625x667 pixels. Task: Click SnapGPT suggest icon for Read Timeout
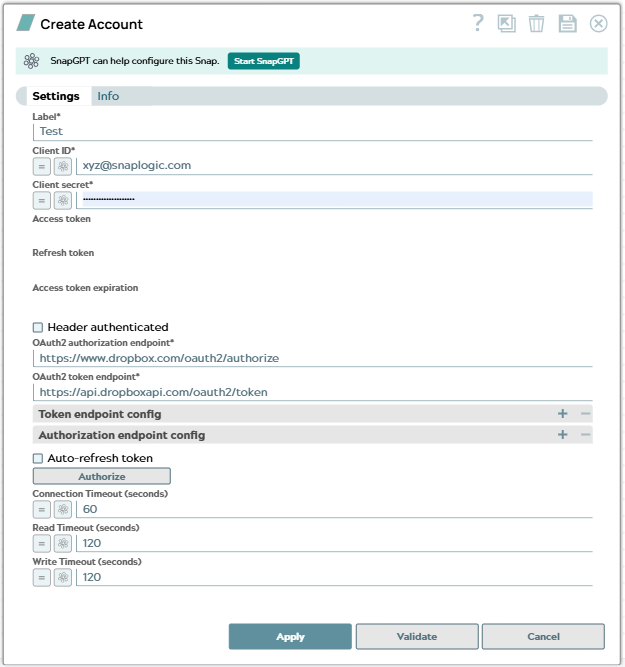(x=63, y=543)
